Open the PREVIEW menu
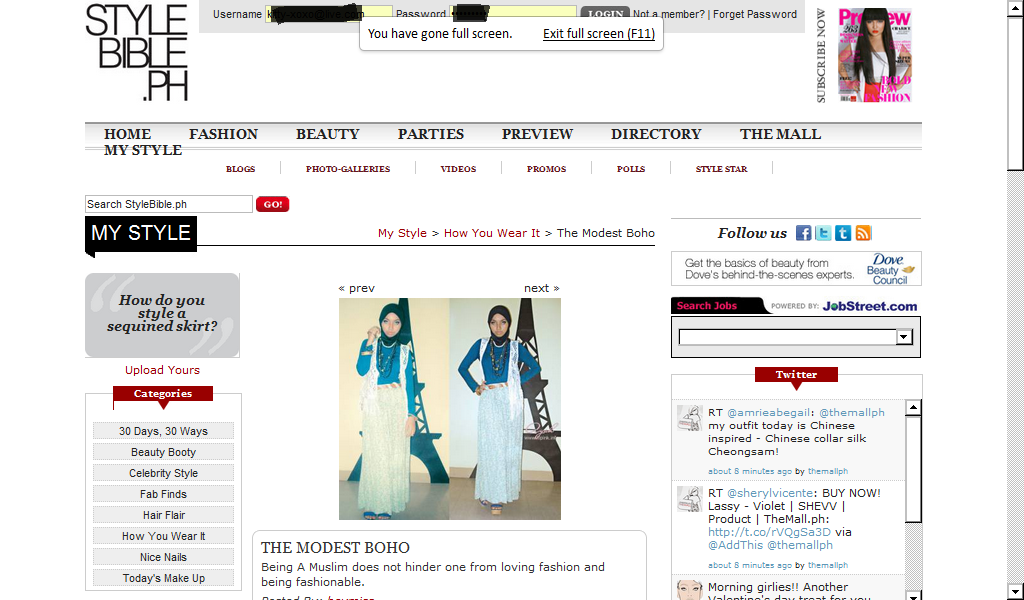 (x=537, y=134)
